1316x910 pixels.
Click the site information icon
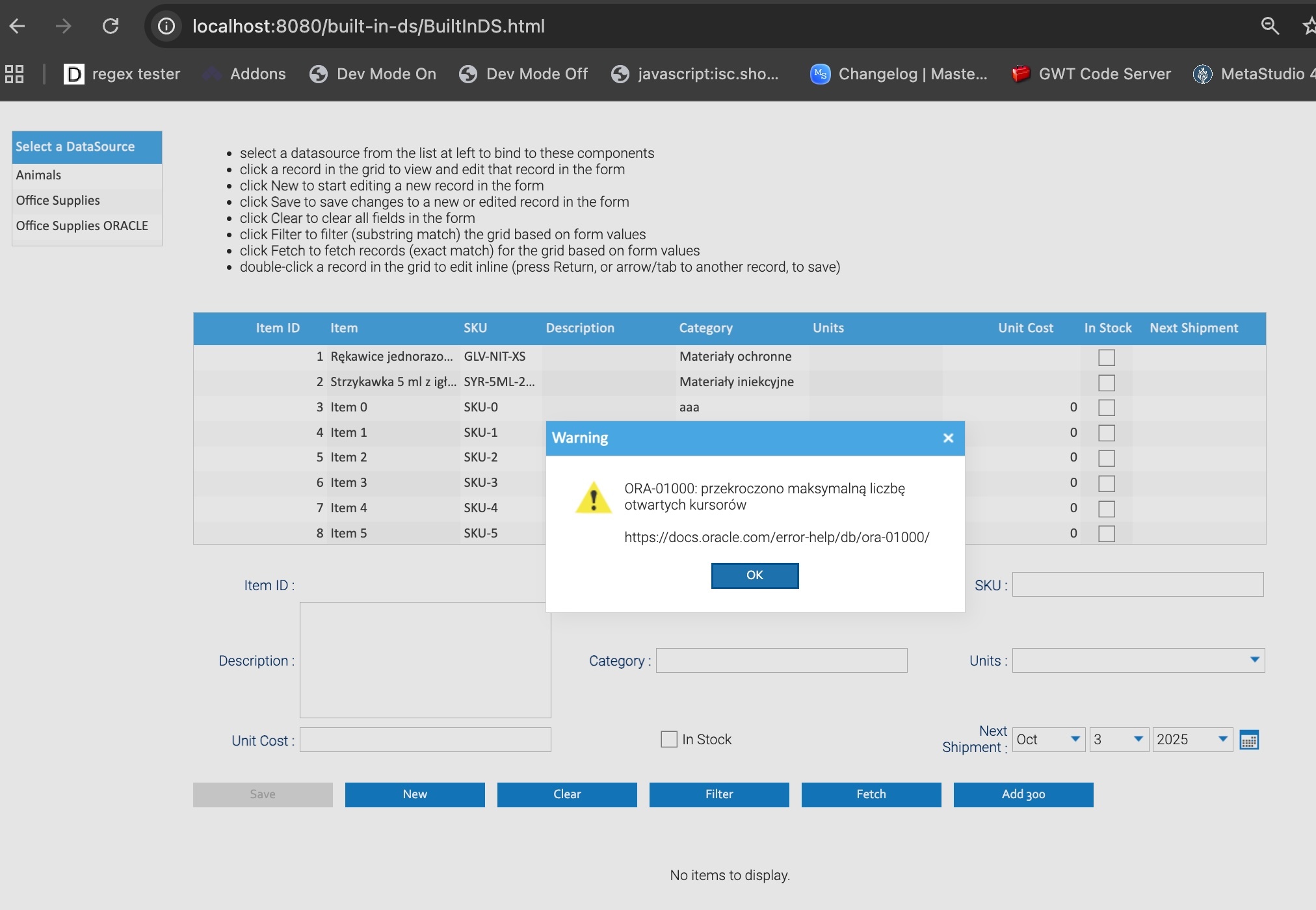coord(166,26)
